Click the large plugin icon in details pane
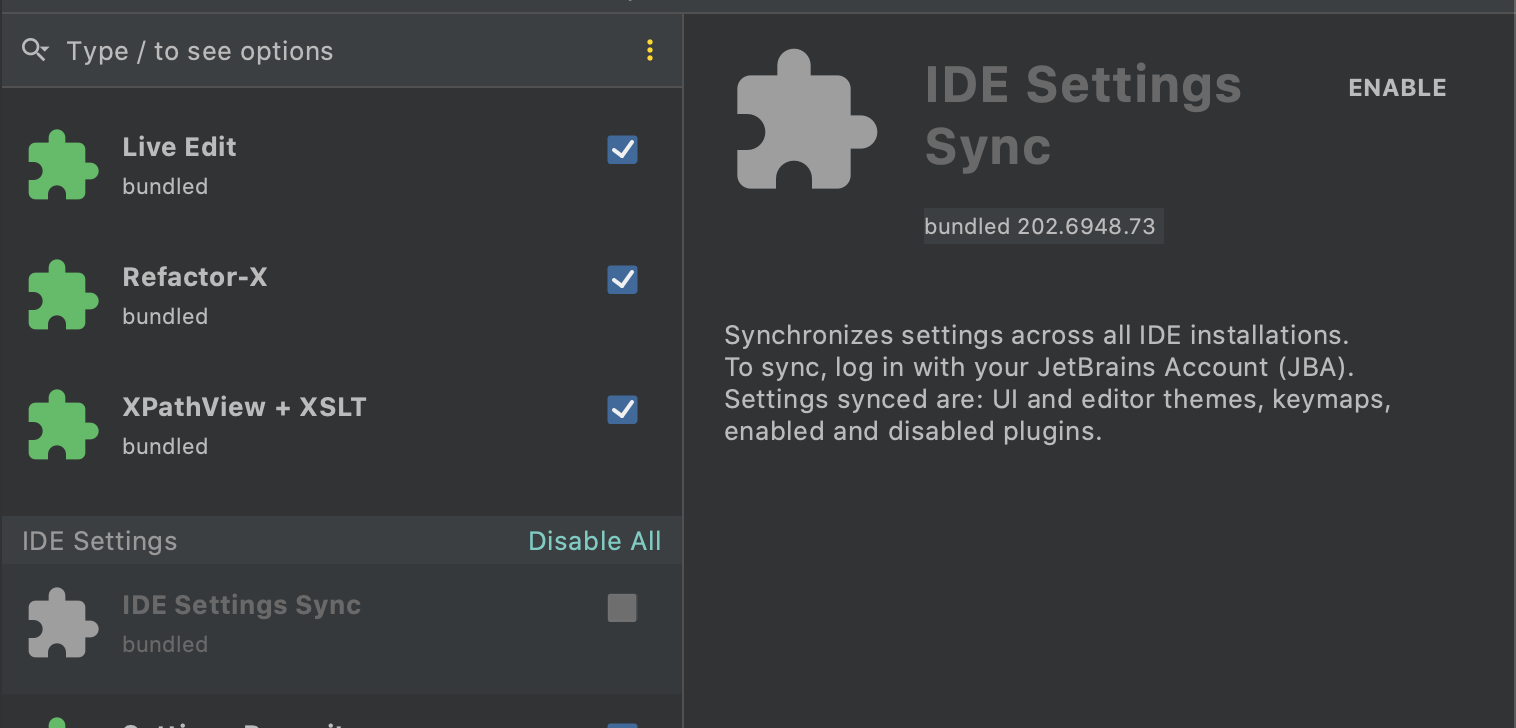This screenshot has height=728, width=1516. [x=806, y=119]
